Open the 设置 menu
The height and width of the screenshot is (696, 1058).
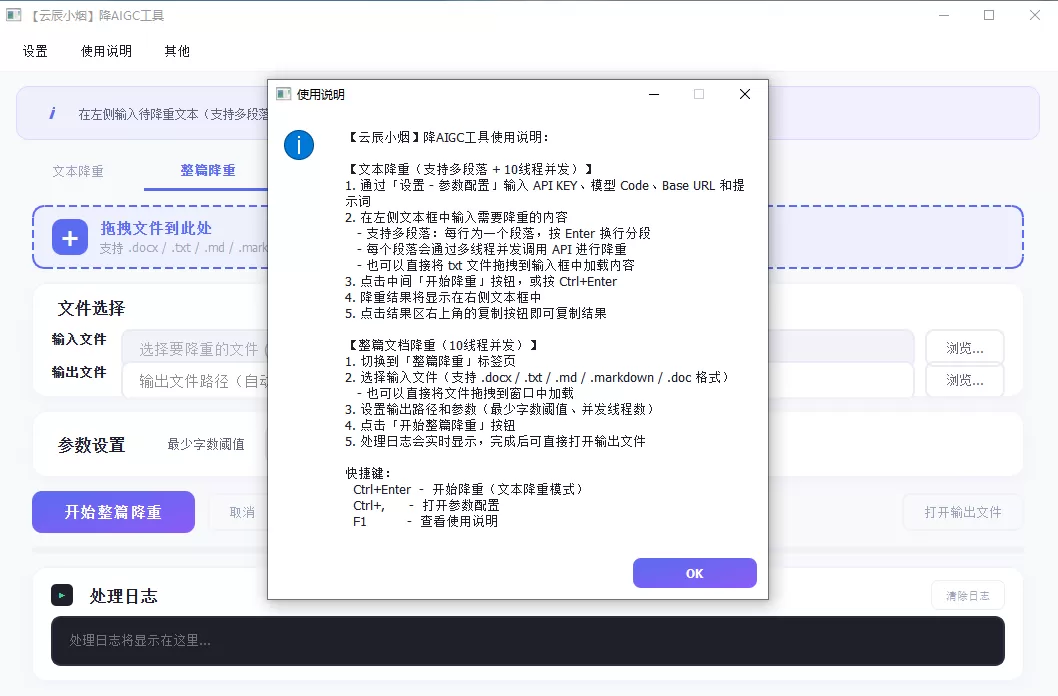(x=35, y=51)
